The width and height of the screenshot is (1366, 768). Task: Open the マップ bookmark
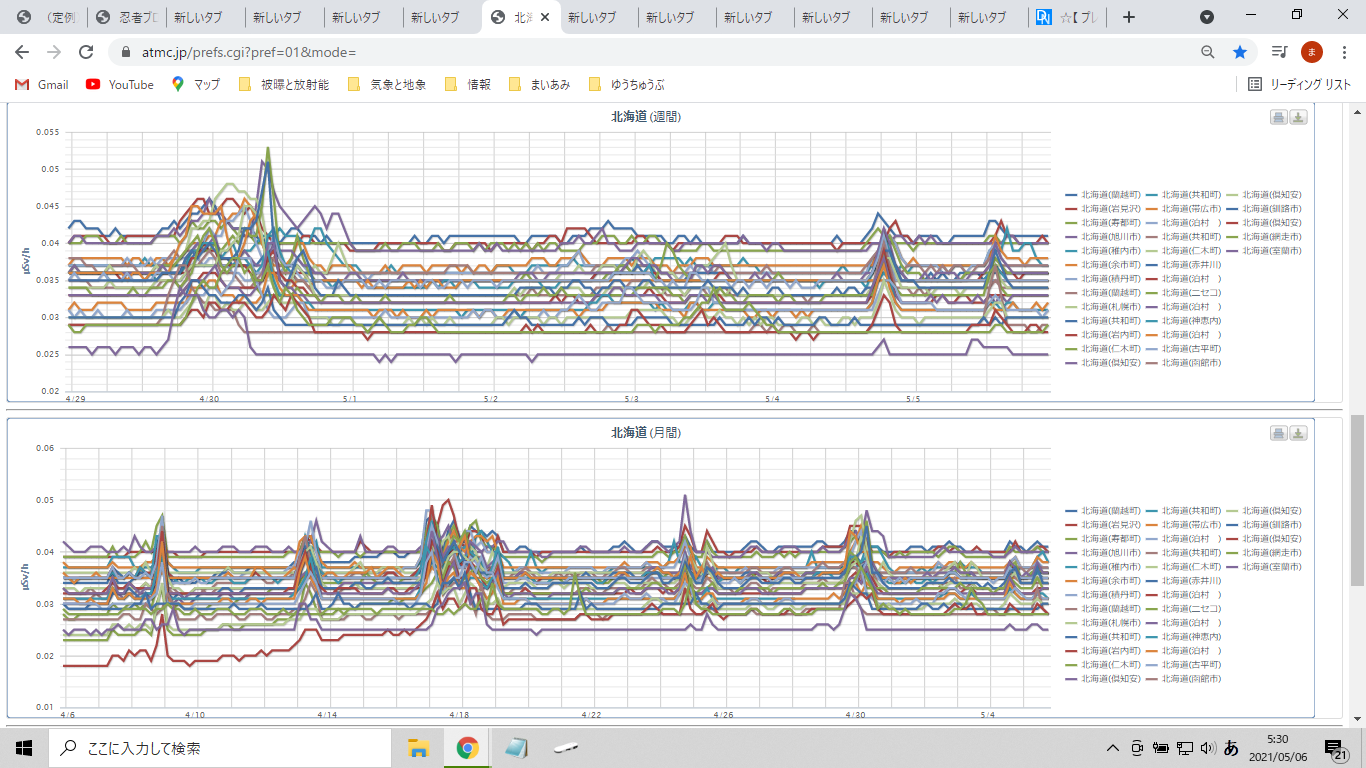(x=196, y=85)
